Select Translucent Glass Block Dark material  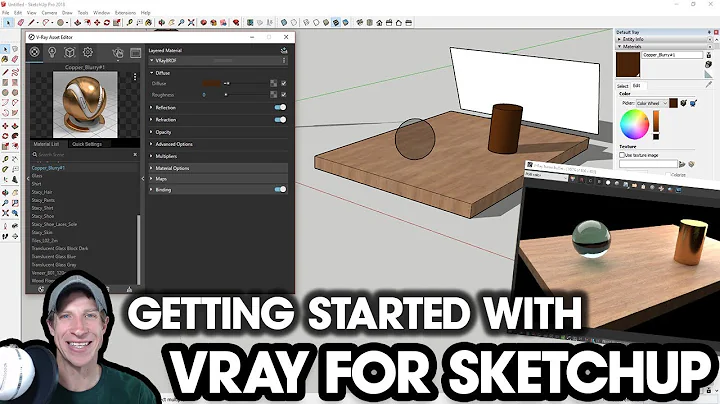[60, 248]
